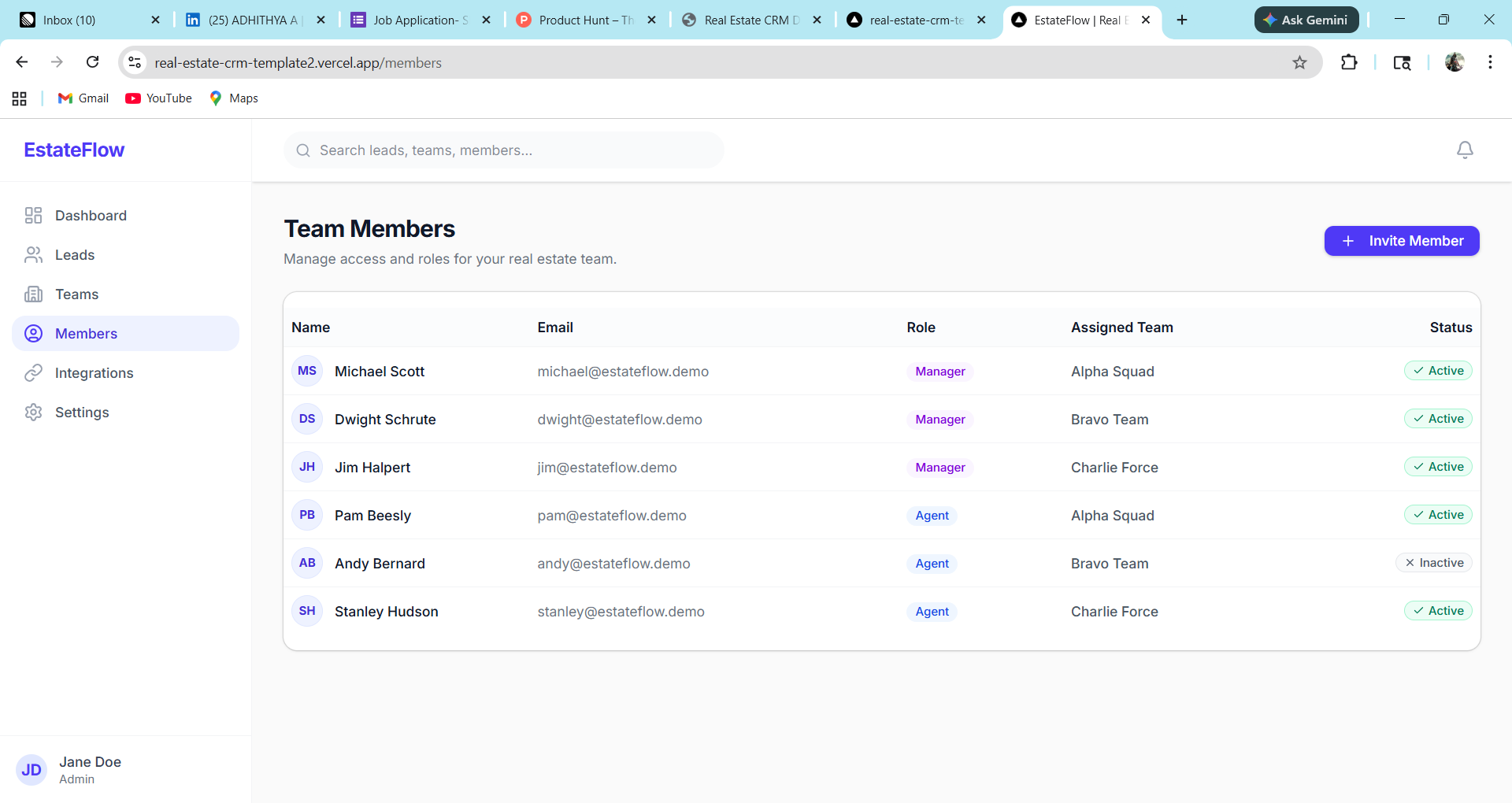The image size is (1512, 803).
Task: Open the browser profile avatar menu
Action: [x=1455, y=62]
